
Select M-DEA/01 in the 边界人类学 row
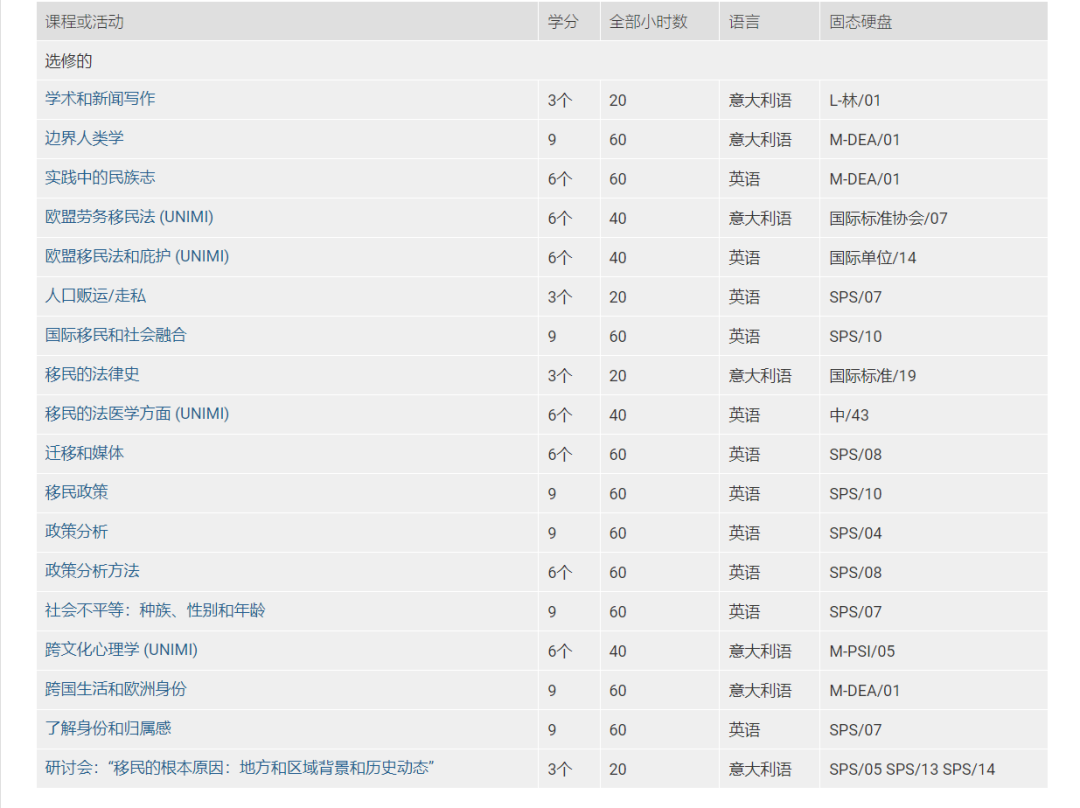[864, 140]
